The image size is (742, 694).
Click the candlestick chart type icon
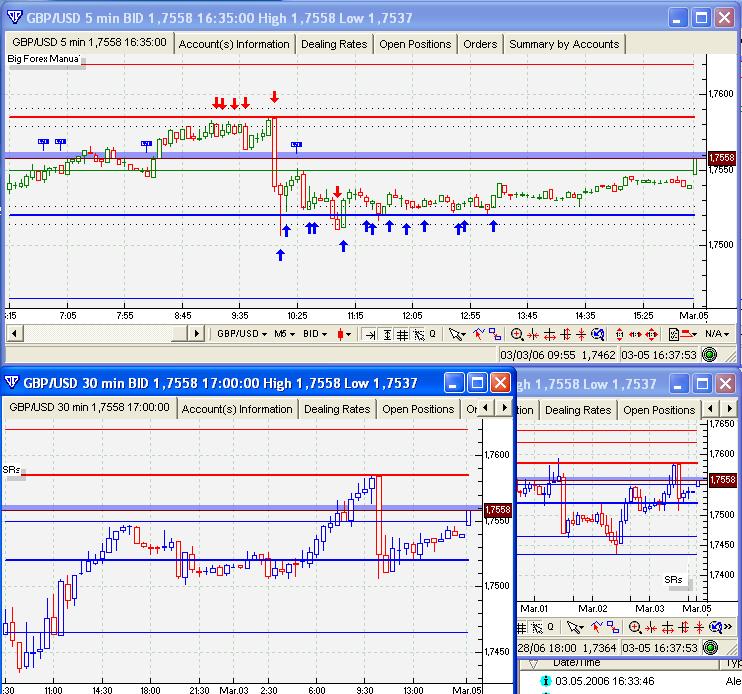coord(344,334)
